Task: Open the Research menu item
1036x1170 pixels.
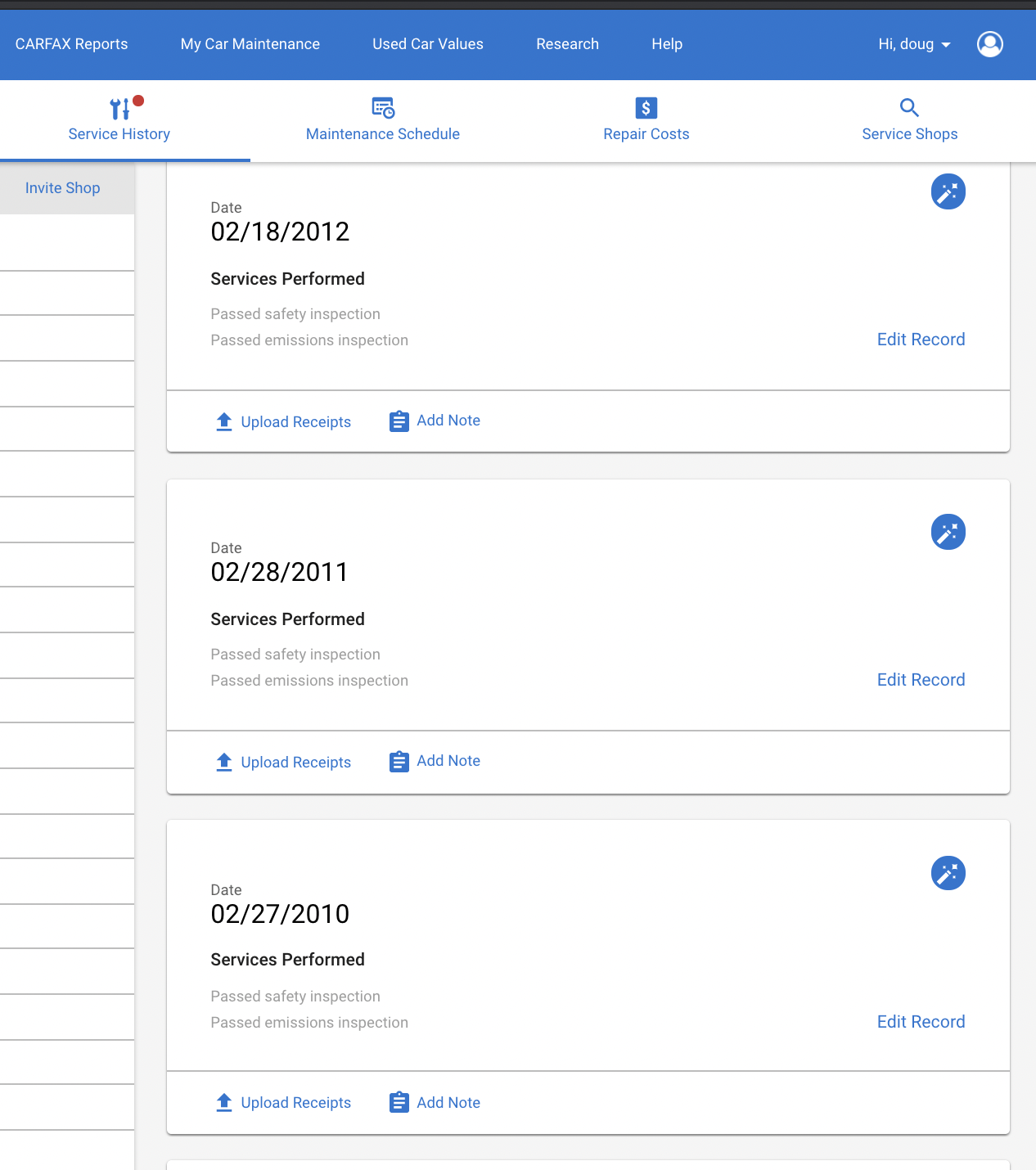Action: point(567,44)
